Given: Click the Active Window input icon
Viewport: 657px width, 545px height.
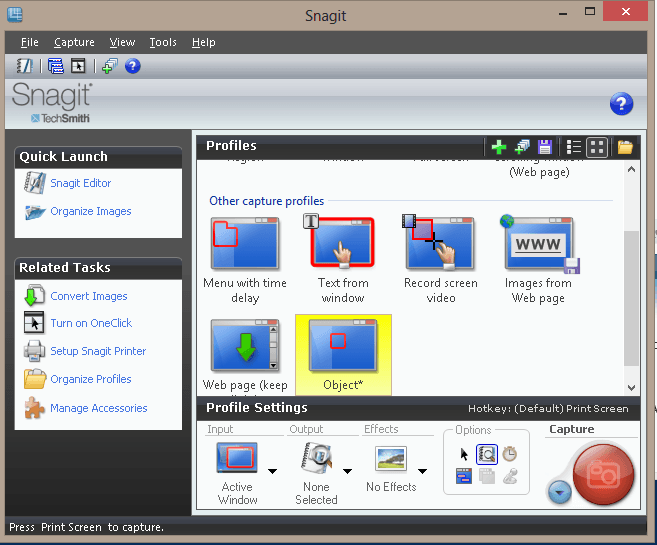Looking at the screenshot, I should pyautogui.click(x=237, y=458).
